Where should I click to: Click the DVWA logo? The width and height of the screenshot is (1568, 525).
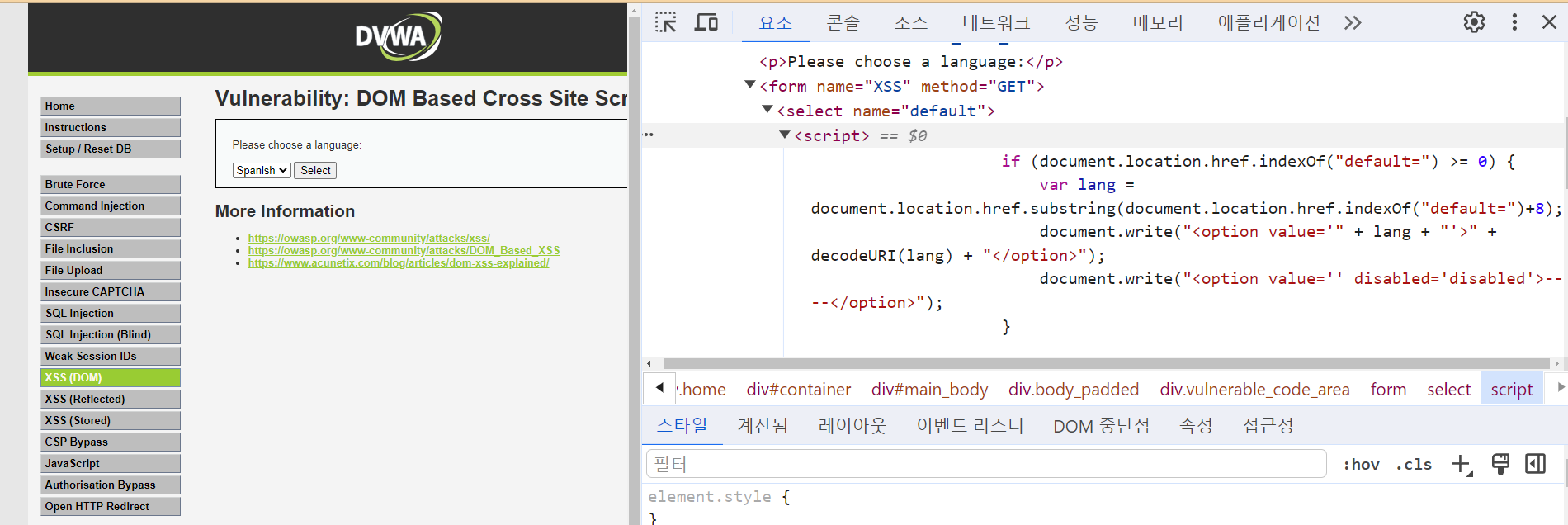click(x=399, y=36)
